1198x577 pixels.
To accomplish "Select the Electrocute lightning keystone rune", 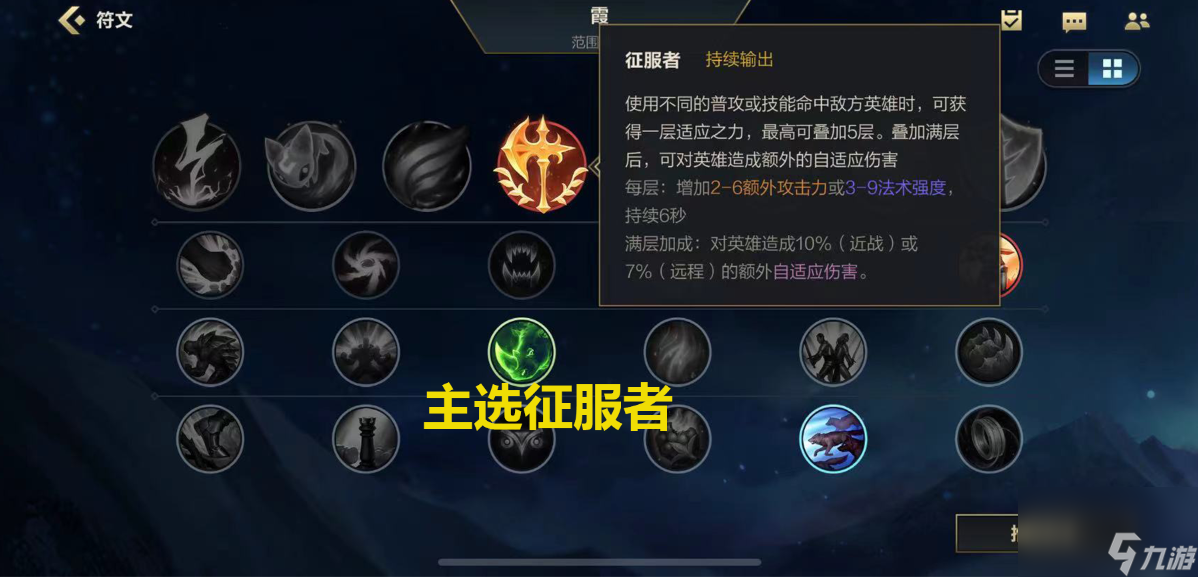I will click(x=197, y=165).
